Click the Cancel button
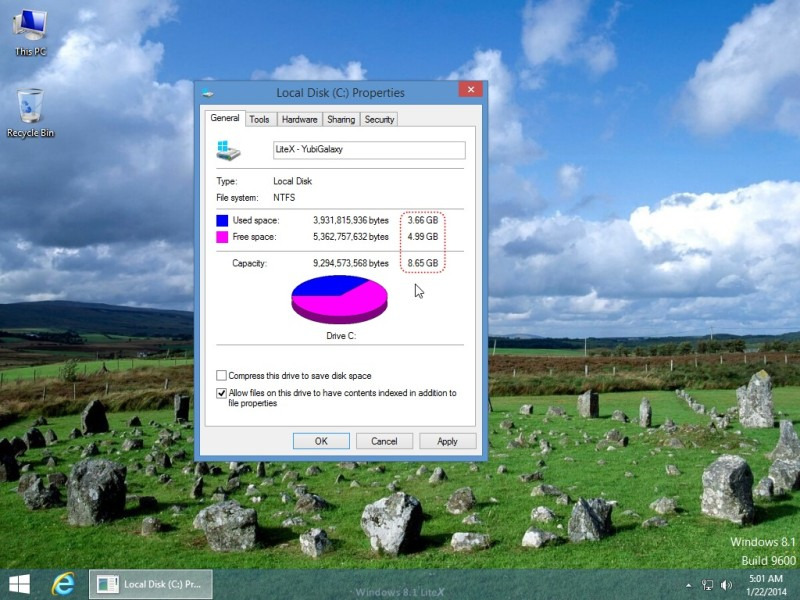This screenshot has height=600, width=800. pos(384,441)
